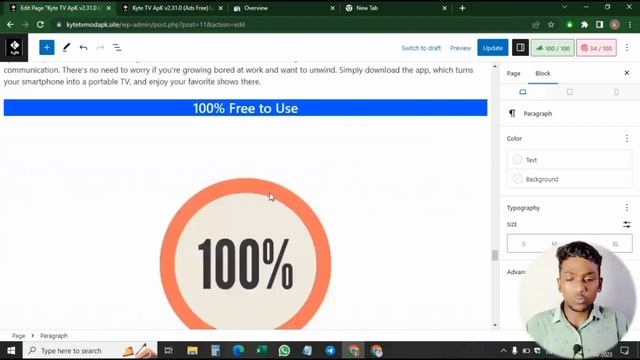Screen dimensions: 640x360
Task: Select the desktop device view icon
Action: (522, 92)
